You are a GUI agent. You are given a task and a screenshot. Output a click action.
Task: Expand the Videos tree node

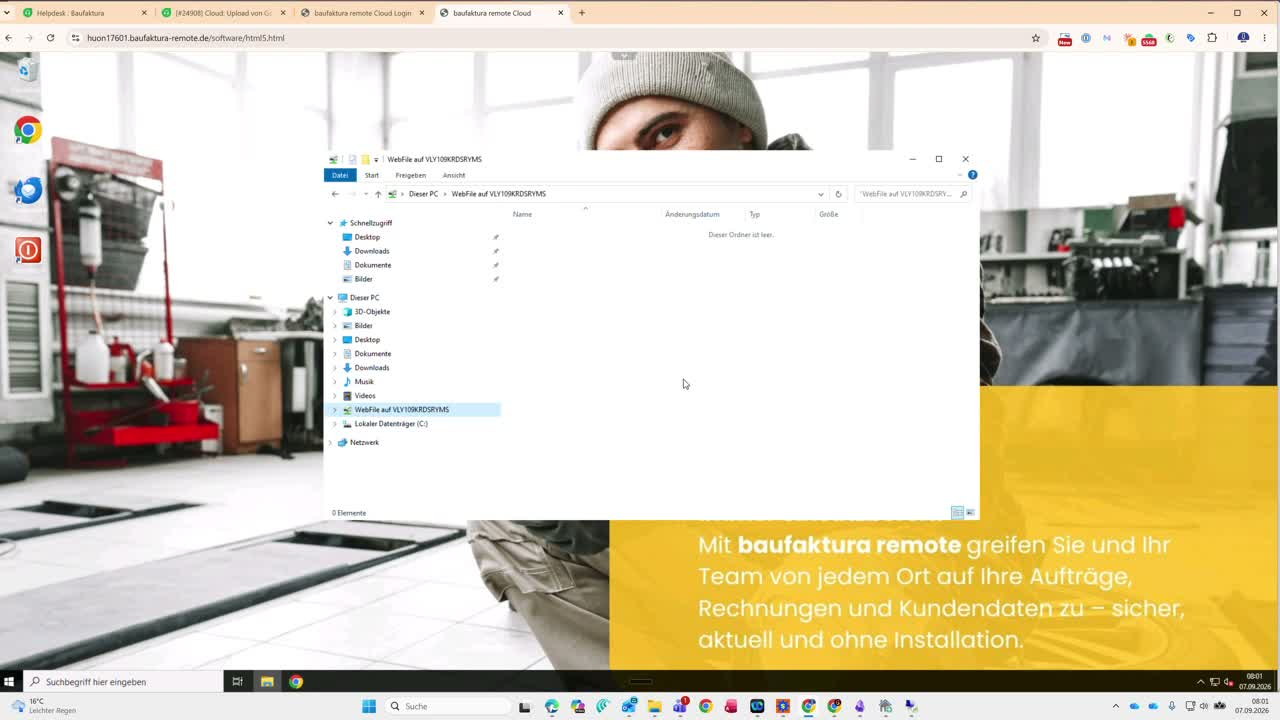coord(335,396)
